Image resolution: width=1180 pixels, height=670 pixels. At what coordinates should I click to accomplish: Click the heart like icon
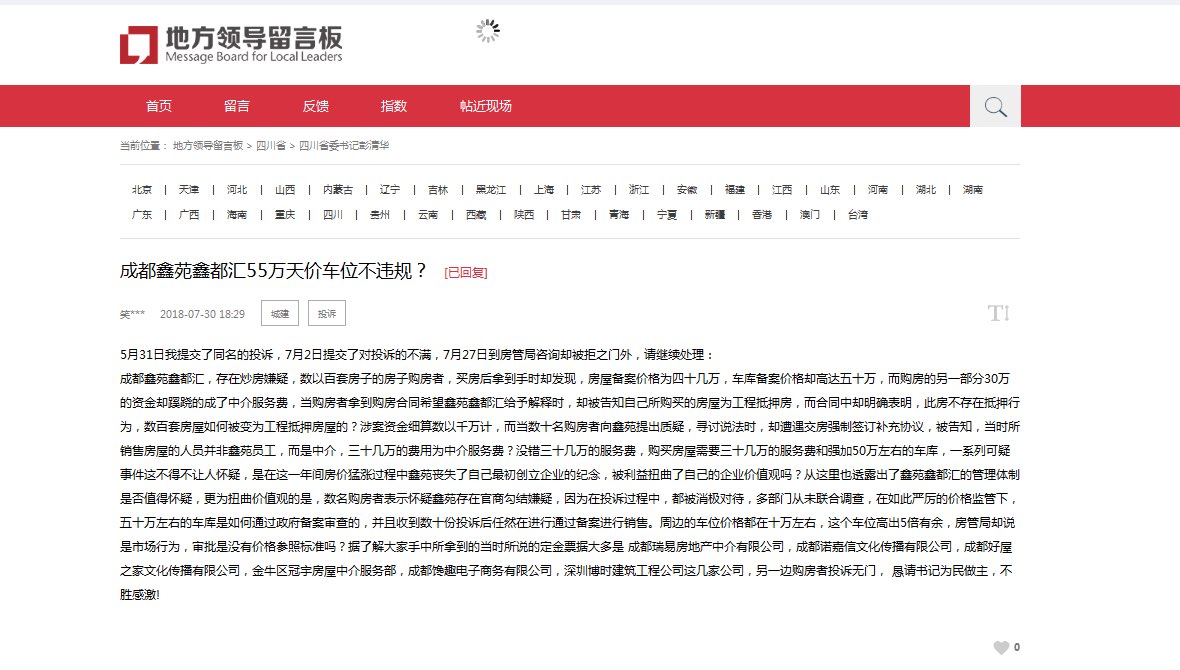(1000, 647)
